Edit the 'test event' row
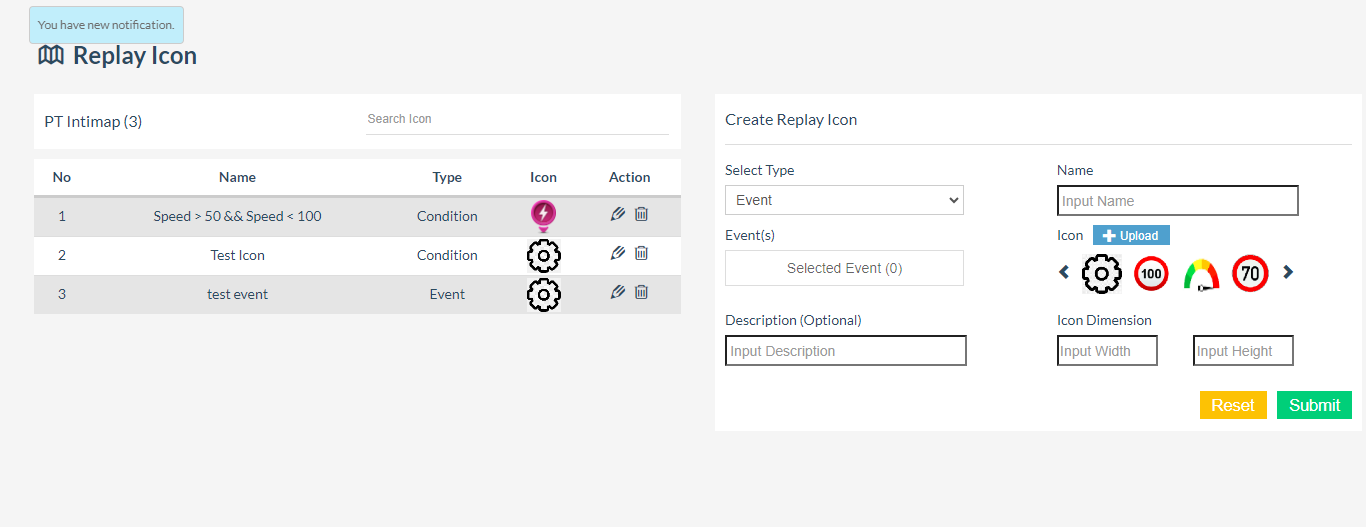 point(618,292)
